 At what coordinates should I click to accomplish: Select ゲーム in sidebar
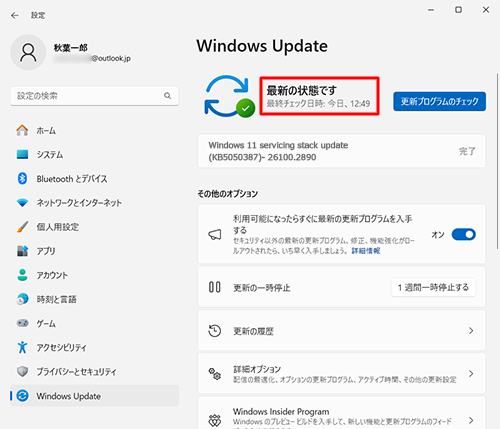tap(95, 323)
